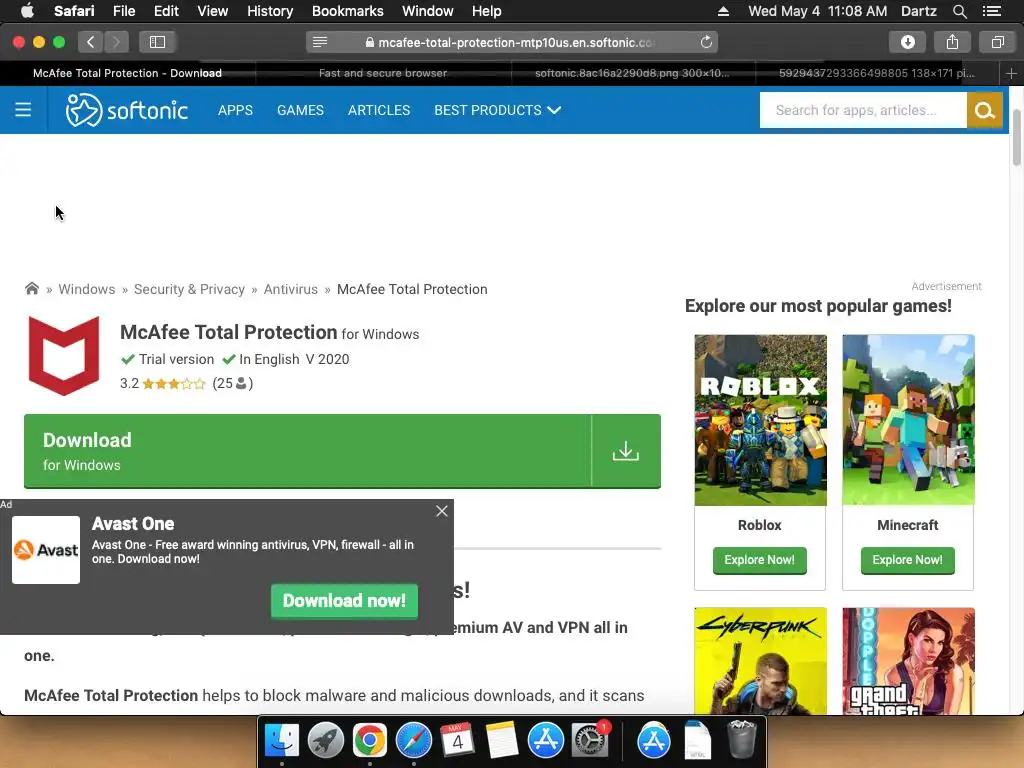This screenshot has height=768, width=1024.
Task: Open the Bookmarks menu
Action: pyautogui.click(x=347, y=11)
